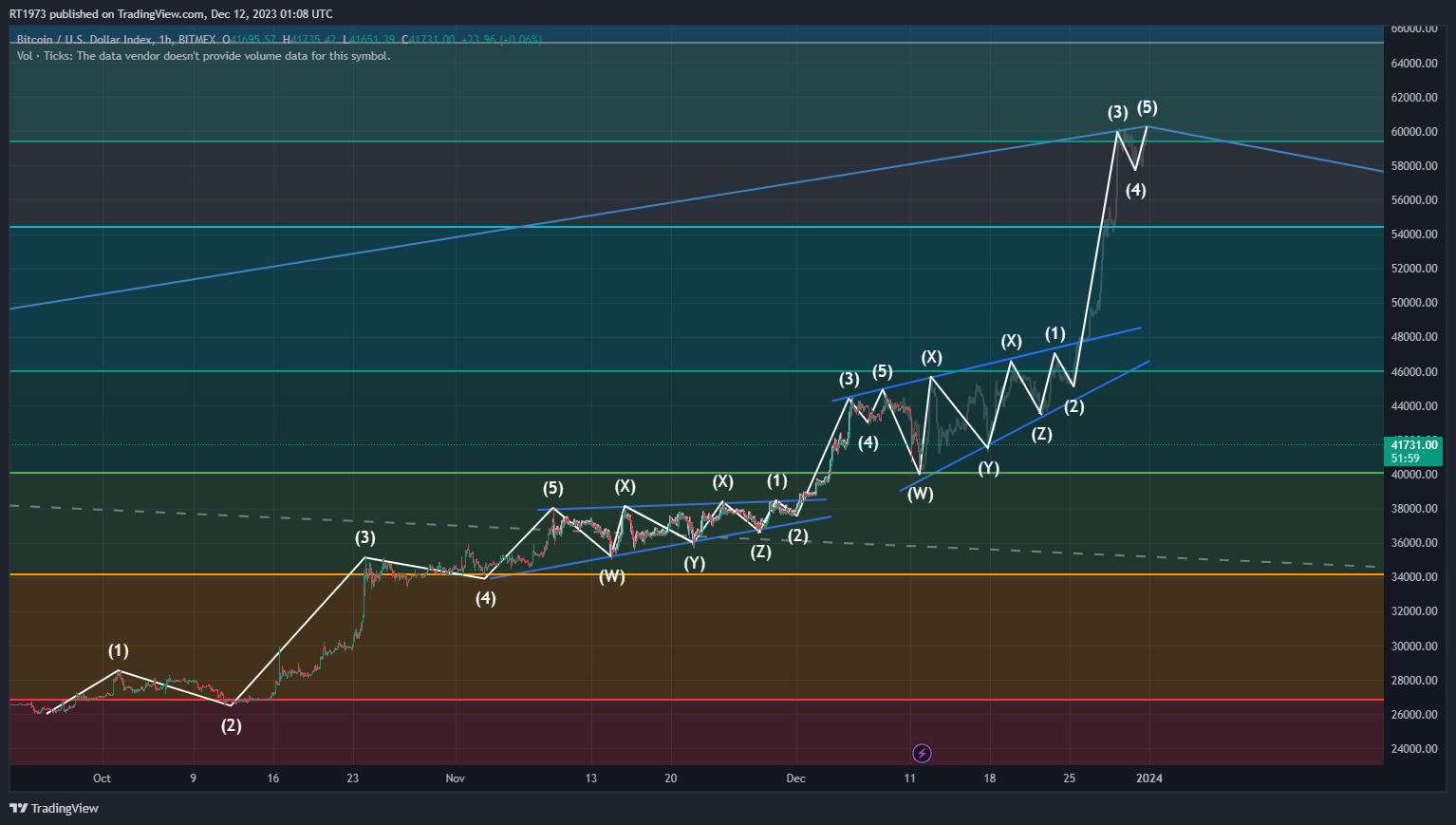Click the (W) wave label near the 40000 low

point(920,494)
